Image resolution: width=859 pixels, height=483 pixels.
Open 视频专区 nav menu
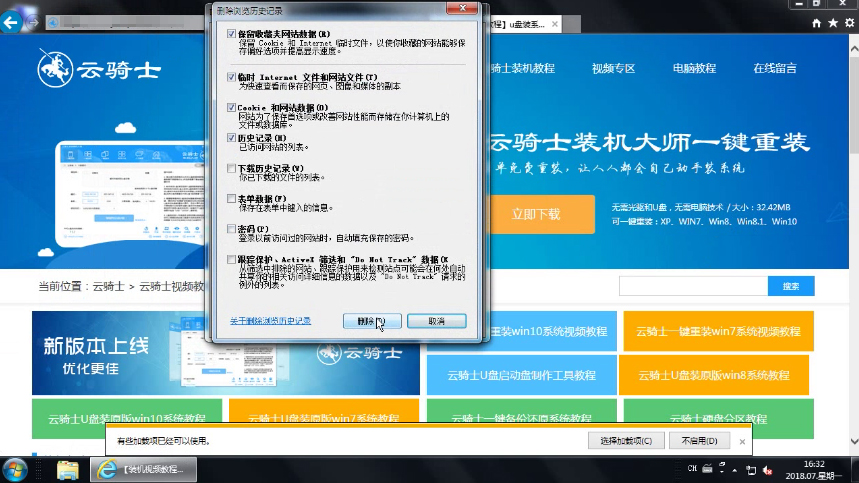click(x=613, y=68)
